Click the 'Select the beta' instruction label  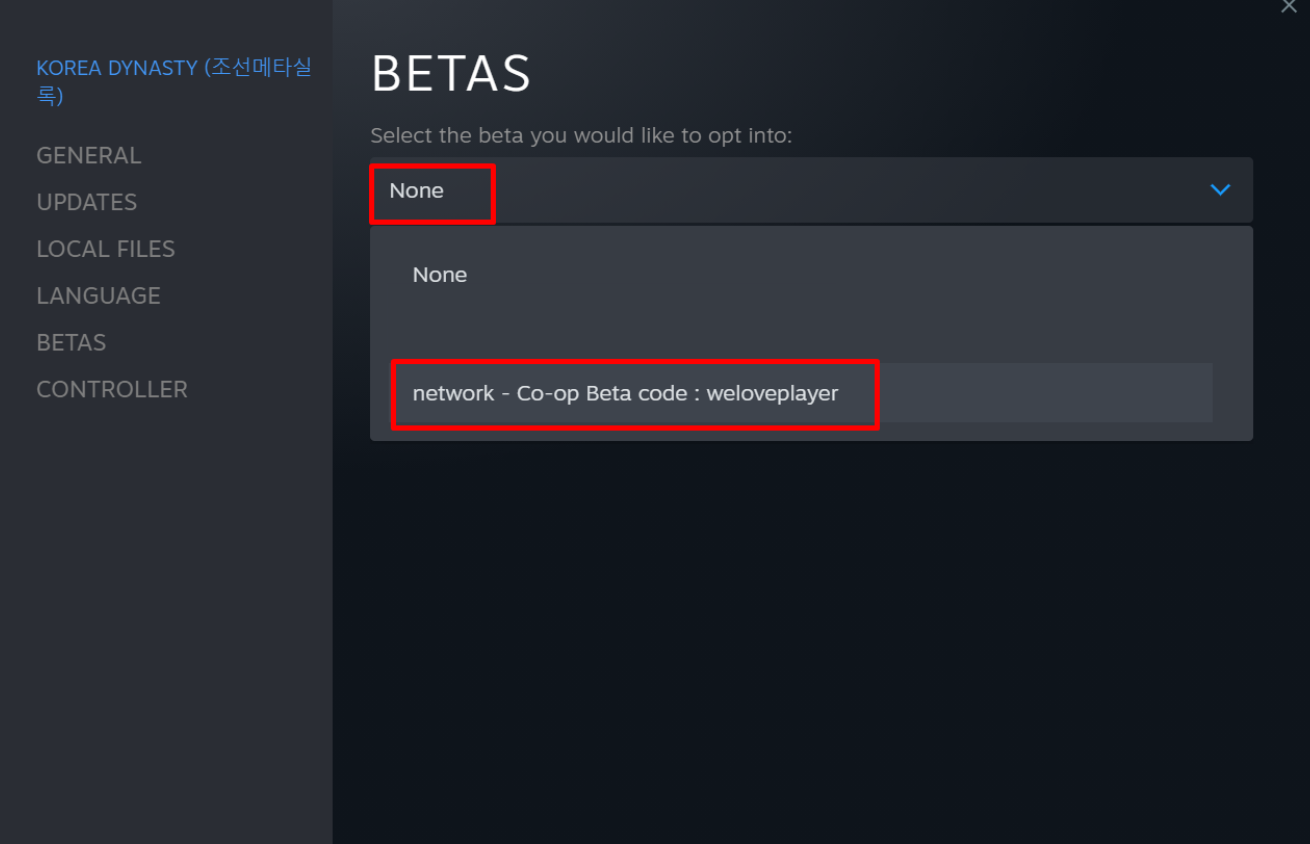(x=581, y=135)
